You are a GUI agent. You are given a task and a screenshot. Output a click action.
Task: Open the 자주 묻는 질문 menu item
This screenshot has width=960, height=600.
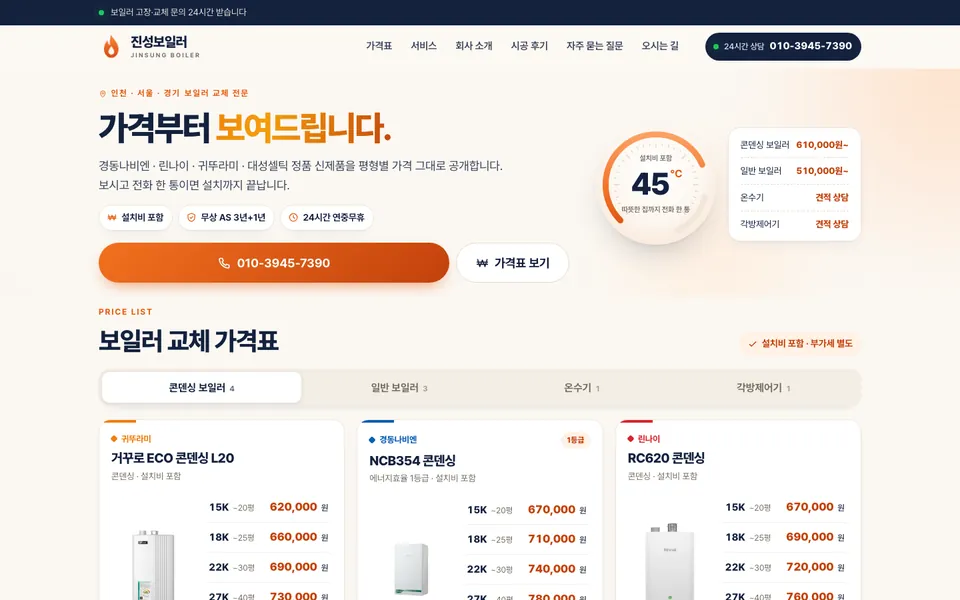click(x=594, y=46)
